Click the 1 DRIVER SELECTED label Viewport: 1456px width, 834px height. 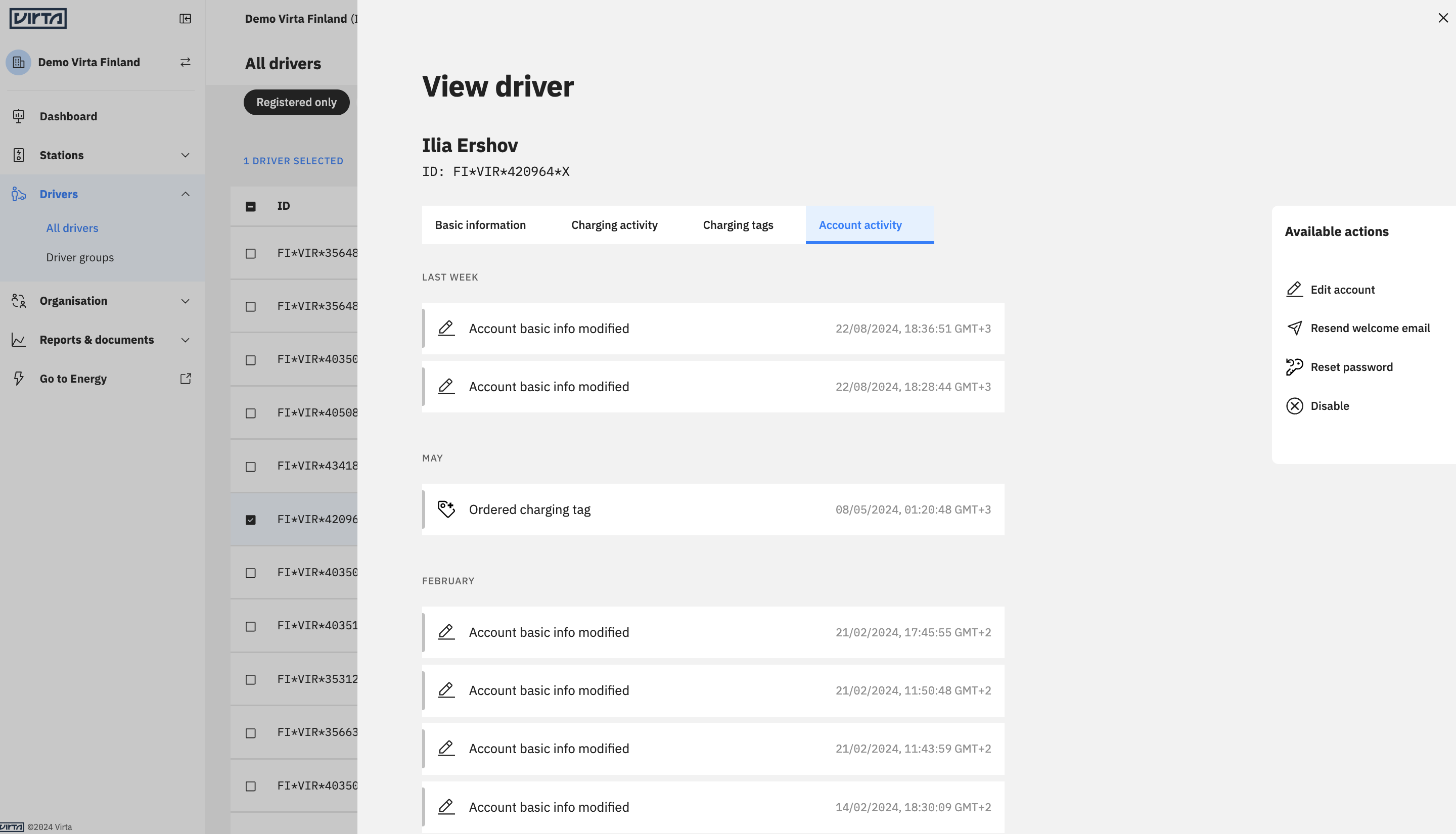(293, 161)
